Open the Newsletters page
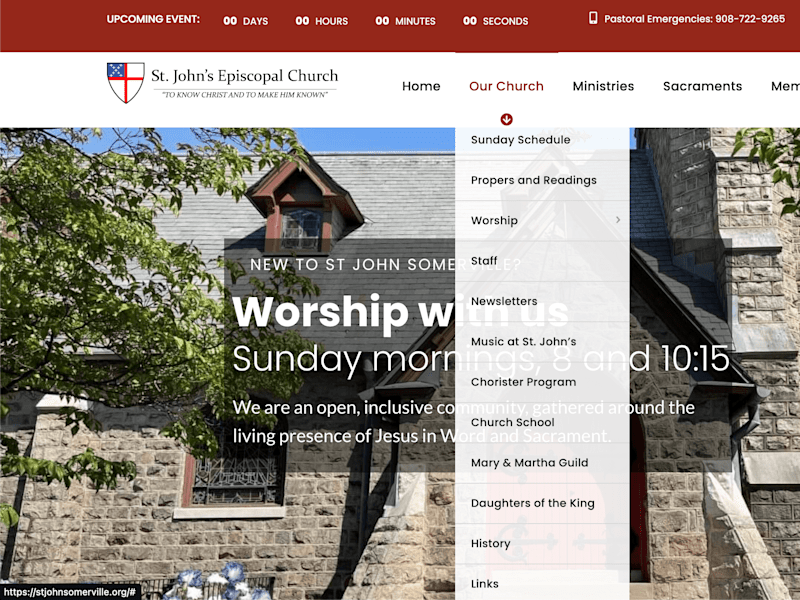The height and width of the screenshot is (600, 800). (504, 301)
